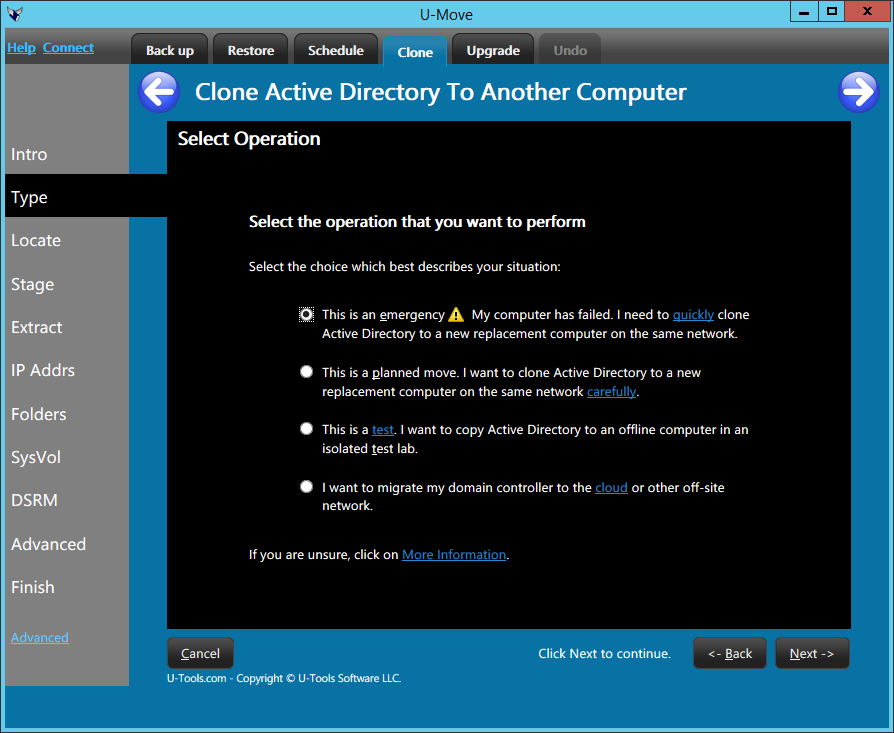Click the blue left arrow back icon
The width and height of the screenshot is (894, 733).
coord(158,92)
